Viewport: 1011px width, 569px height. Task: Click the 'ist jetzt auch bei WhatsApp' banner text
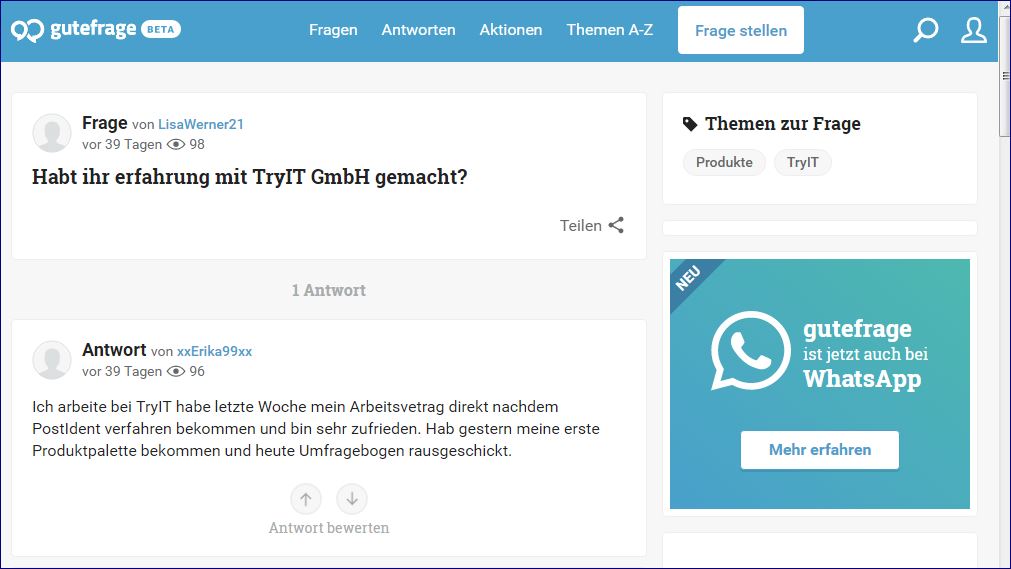pyautogui.click(x=865, y=366)
